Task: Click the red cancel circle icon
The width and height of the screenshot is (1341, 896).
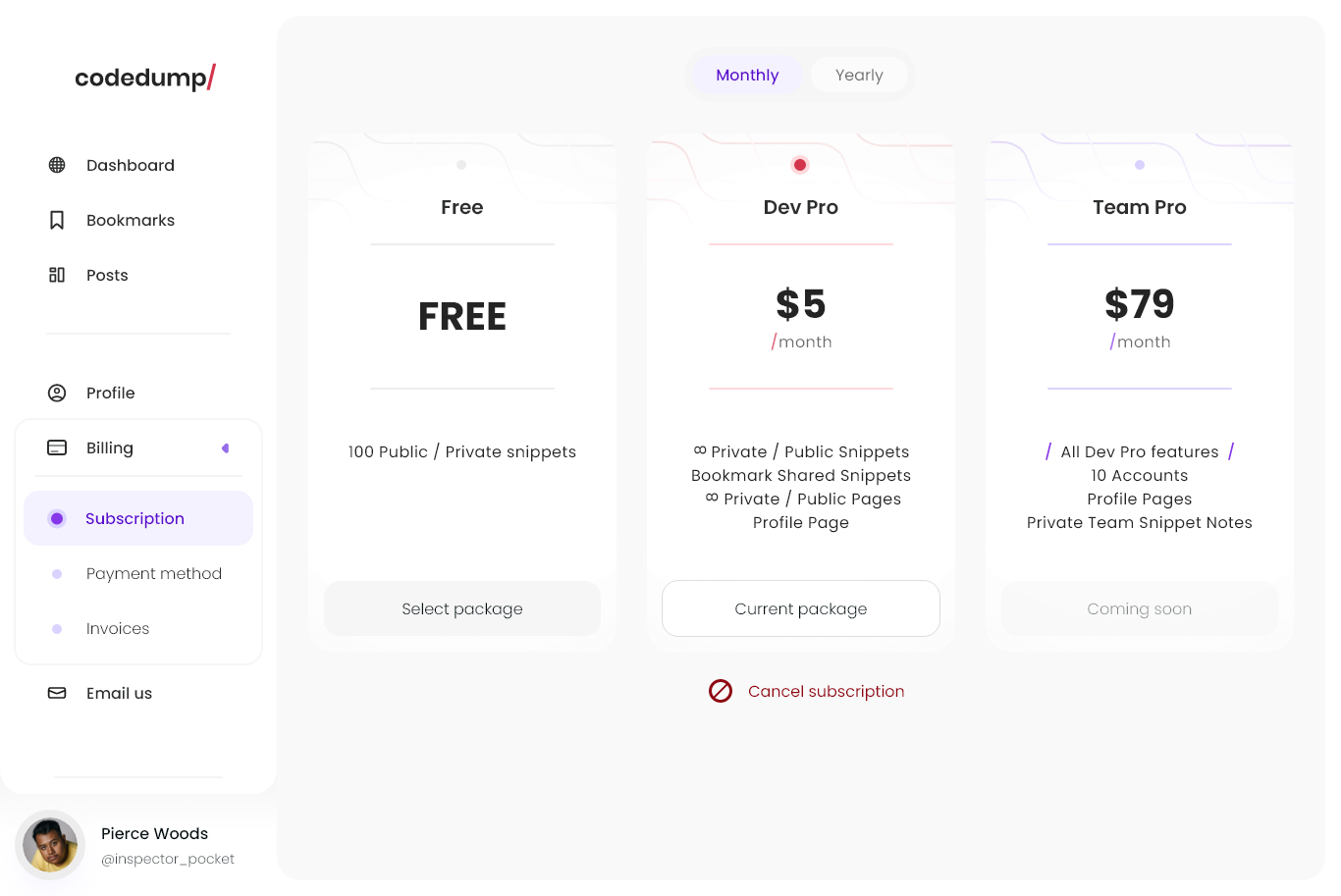Action: coord(721,691)
